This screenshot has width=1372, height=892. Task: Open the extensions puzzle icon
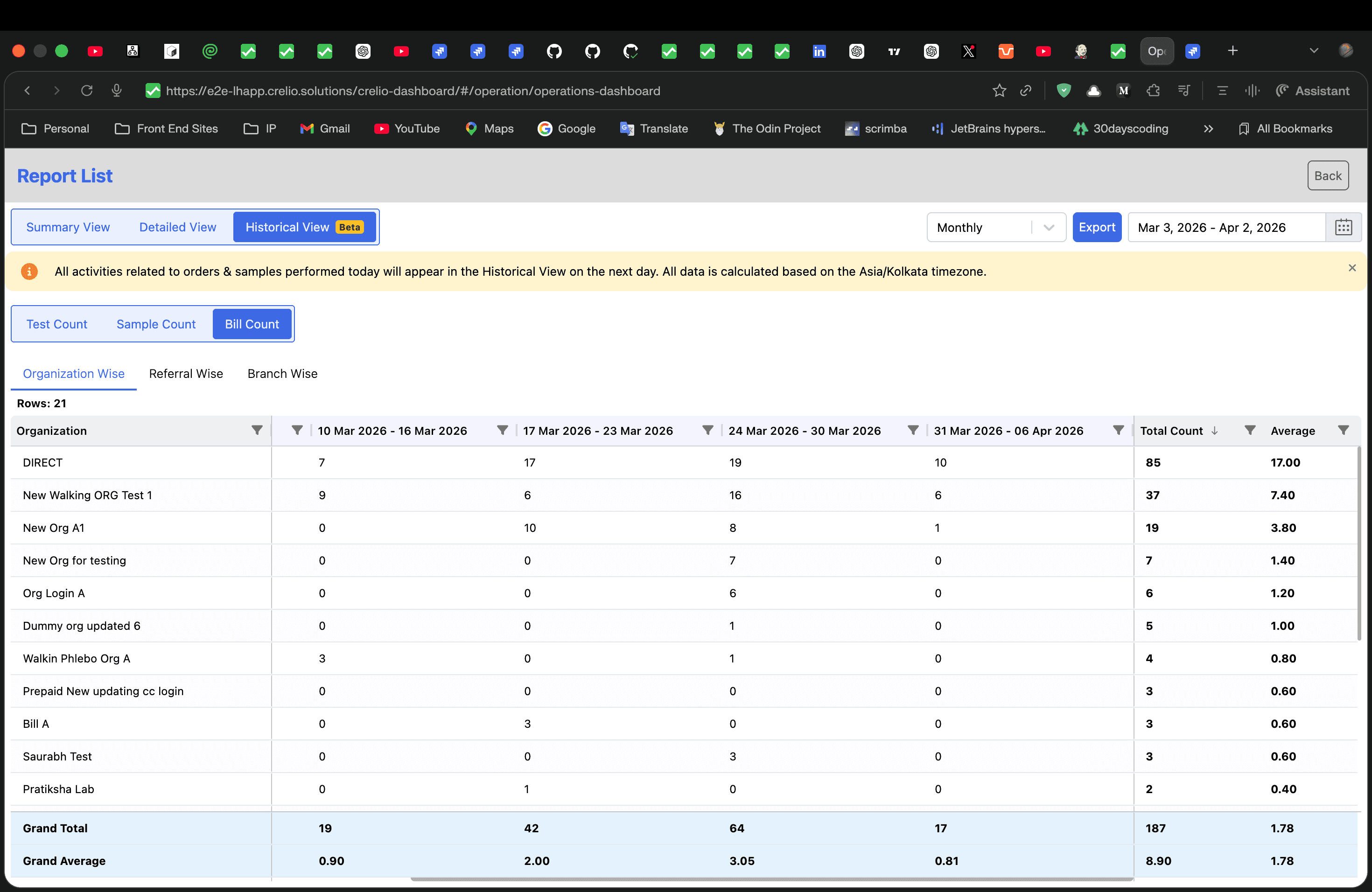click(1153, 91)
